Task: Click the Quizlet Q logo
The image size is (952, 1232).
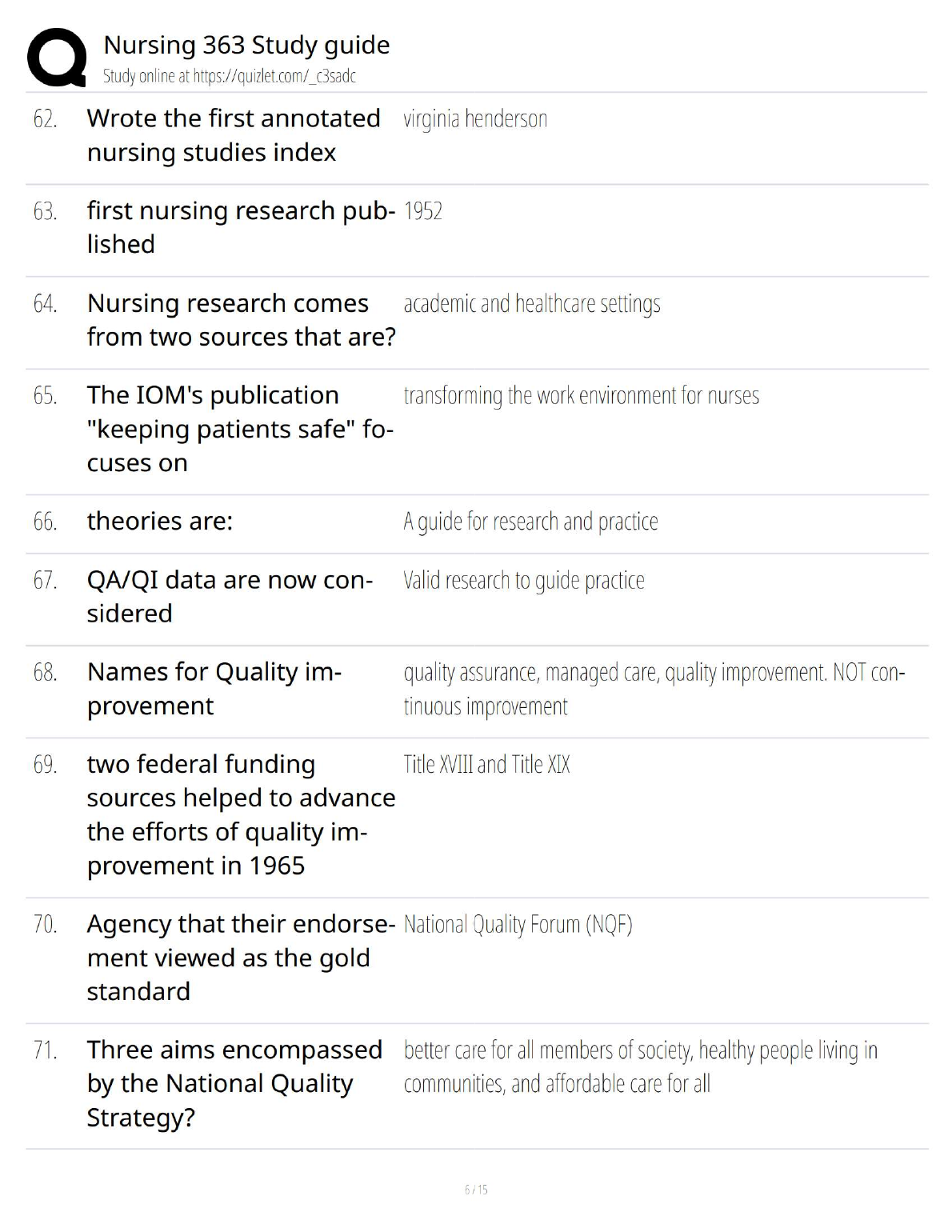Action: [57, 58]
